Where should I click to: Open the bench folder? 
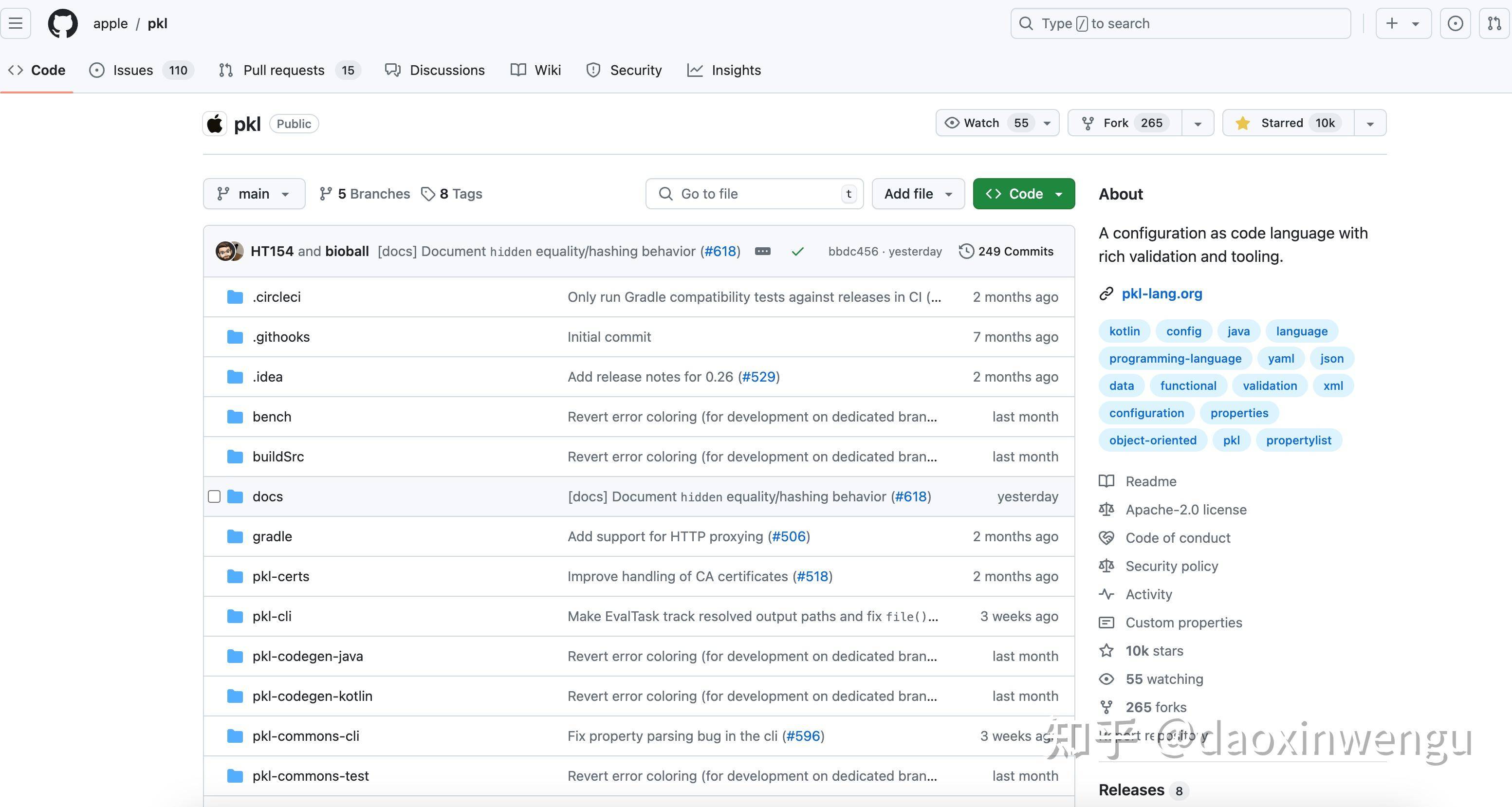tap(272, 417)
